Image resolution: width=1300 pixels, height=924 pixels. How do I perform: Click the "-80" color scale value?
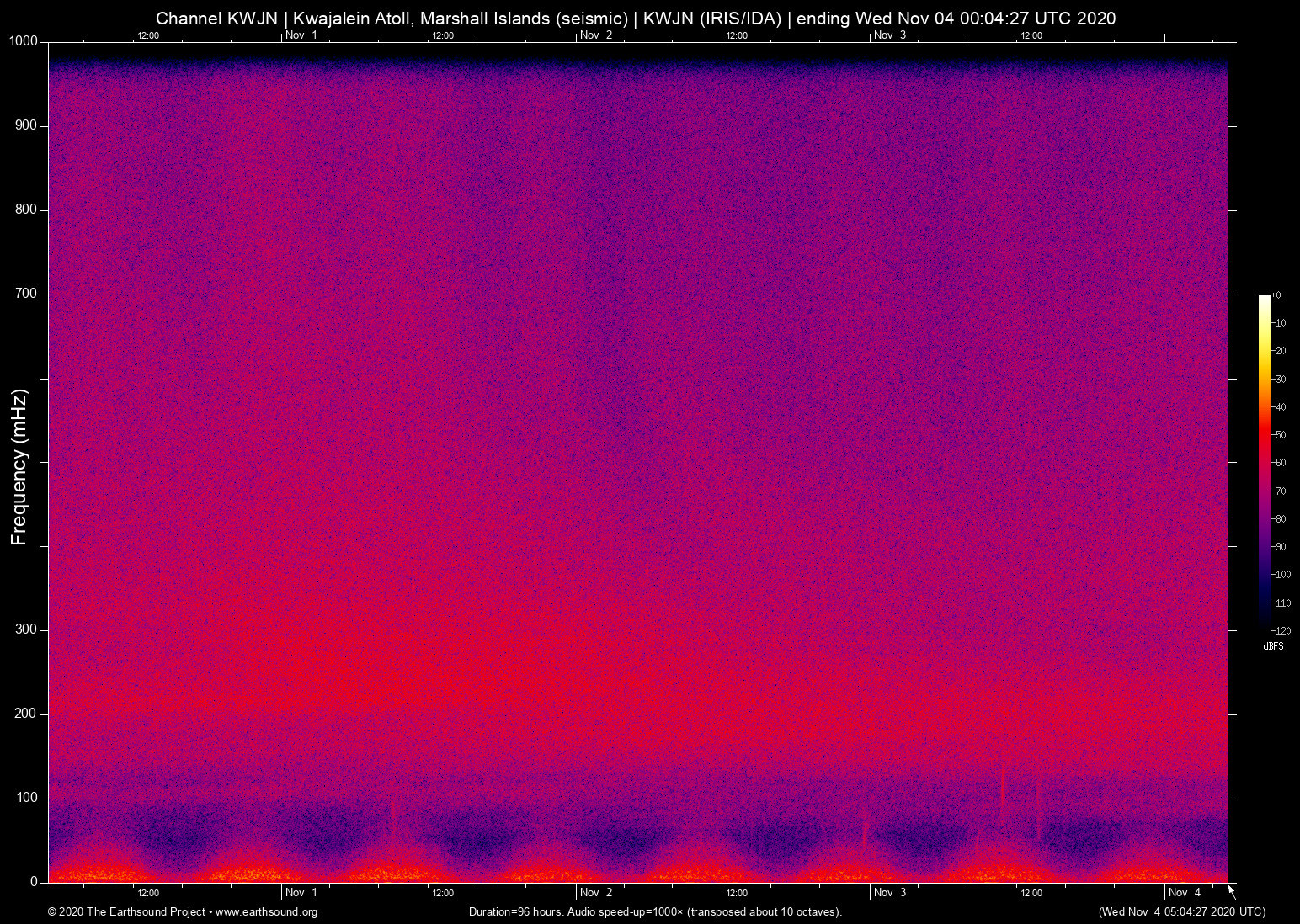pyautogui.click(x=1279, y=519)
